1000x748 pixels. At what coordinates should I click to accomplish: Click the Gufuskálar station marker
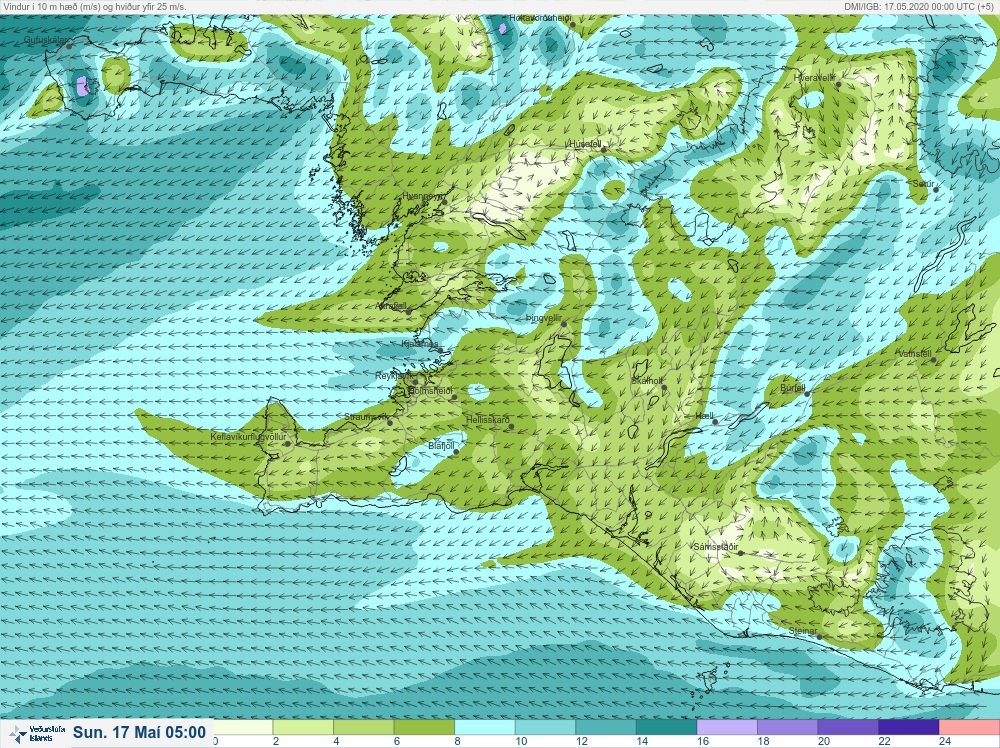pyautogui.click(x=70, y=46)
